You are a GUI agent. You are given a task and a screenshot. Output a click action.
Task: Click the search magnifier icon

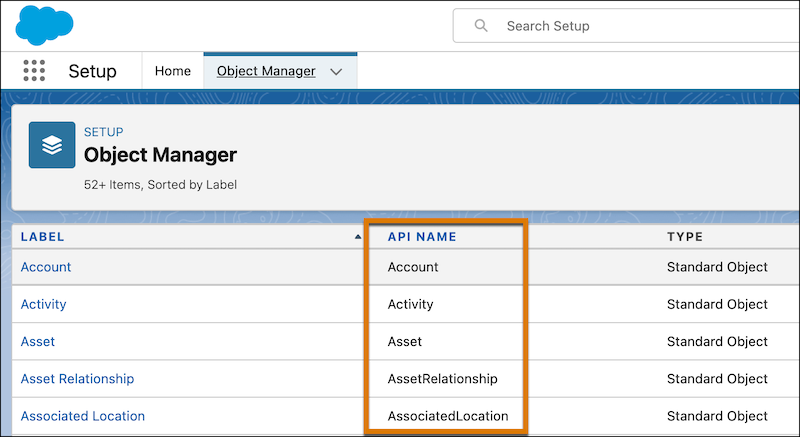[481, 25]
